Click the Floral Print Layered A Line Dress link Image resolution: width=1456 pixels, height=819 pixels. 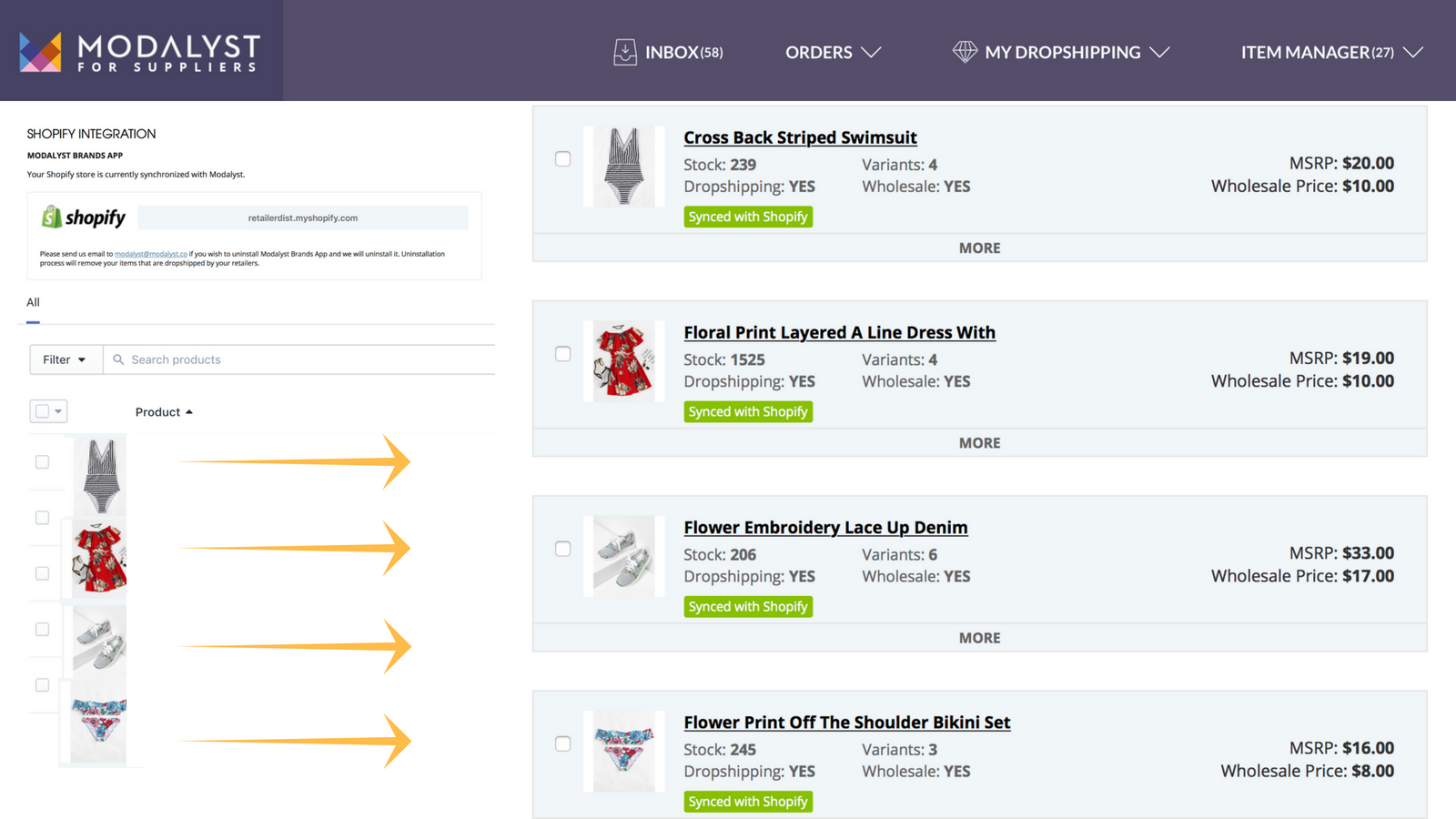[x=839, y=332]
